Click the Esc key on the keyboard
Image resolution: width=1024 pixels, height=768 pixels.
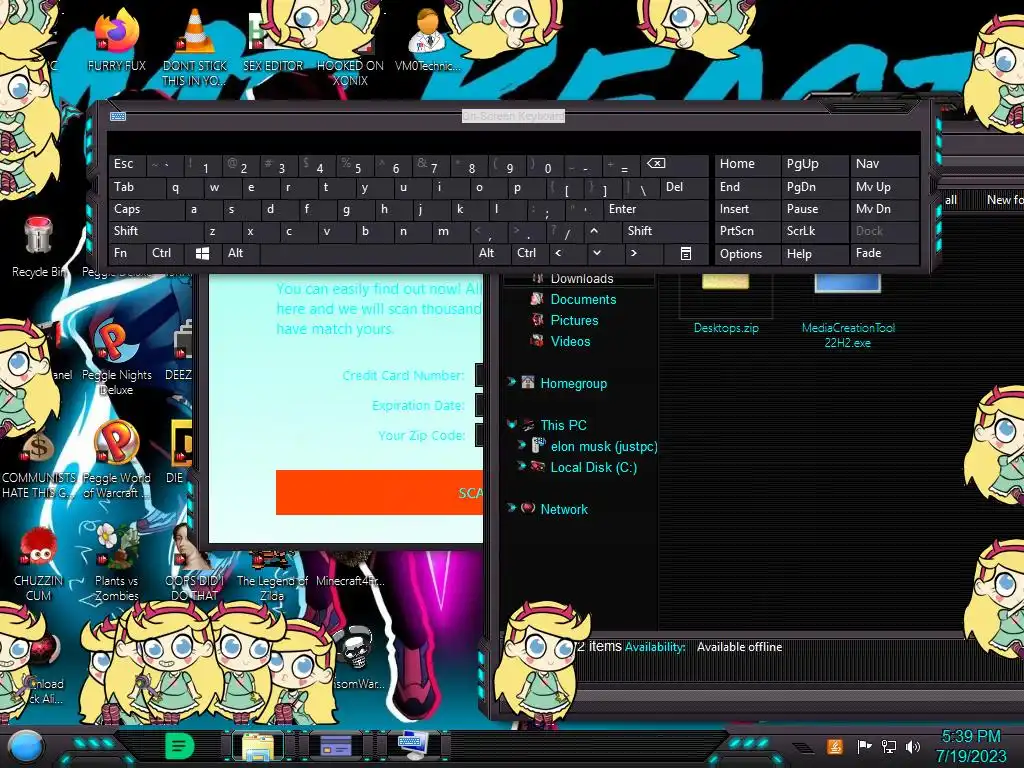click(x=127, y=164)
